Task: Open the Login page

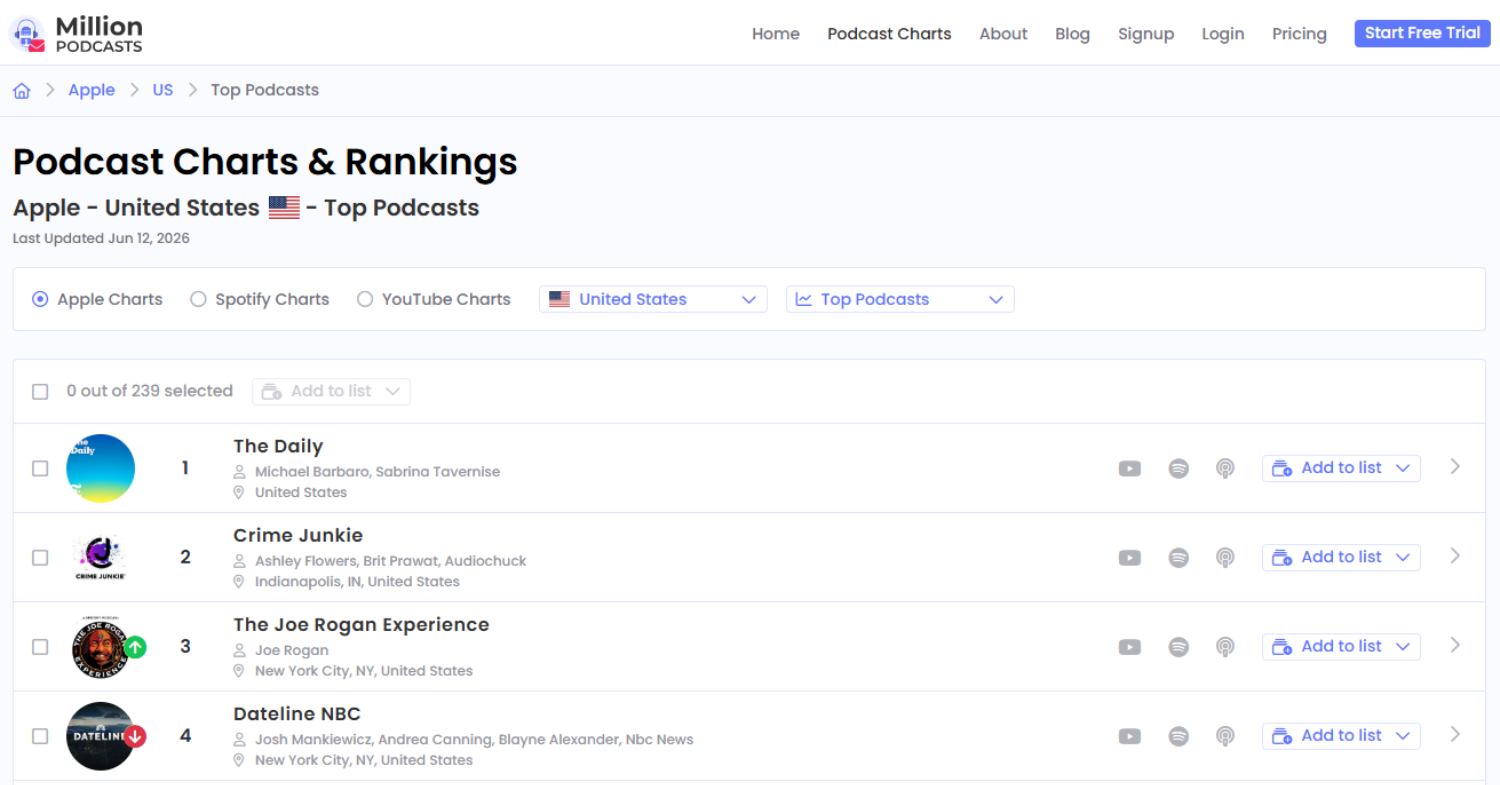Action: (1223, 34)
